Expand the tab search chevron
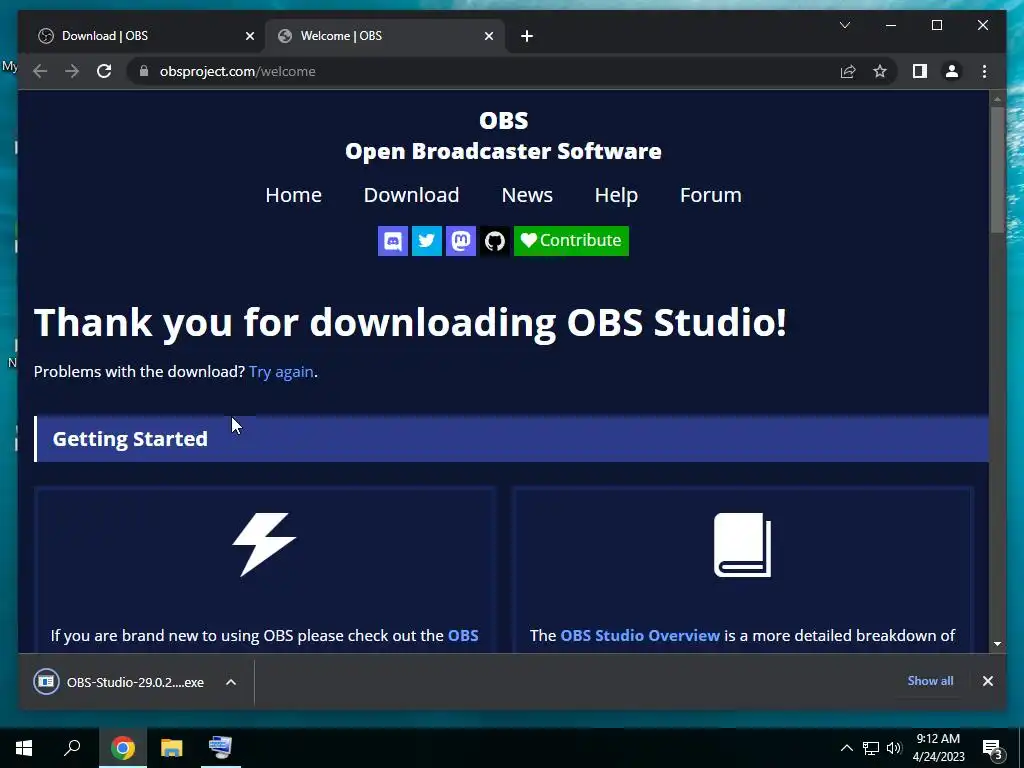The height and width of the screenshot is (768, 1024). tap(844, 25)
